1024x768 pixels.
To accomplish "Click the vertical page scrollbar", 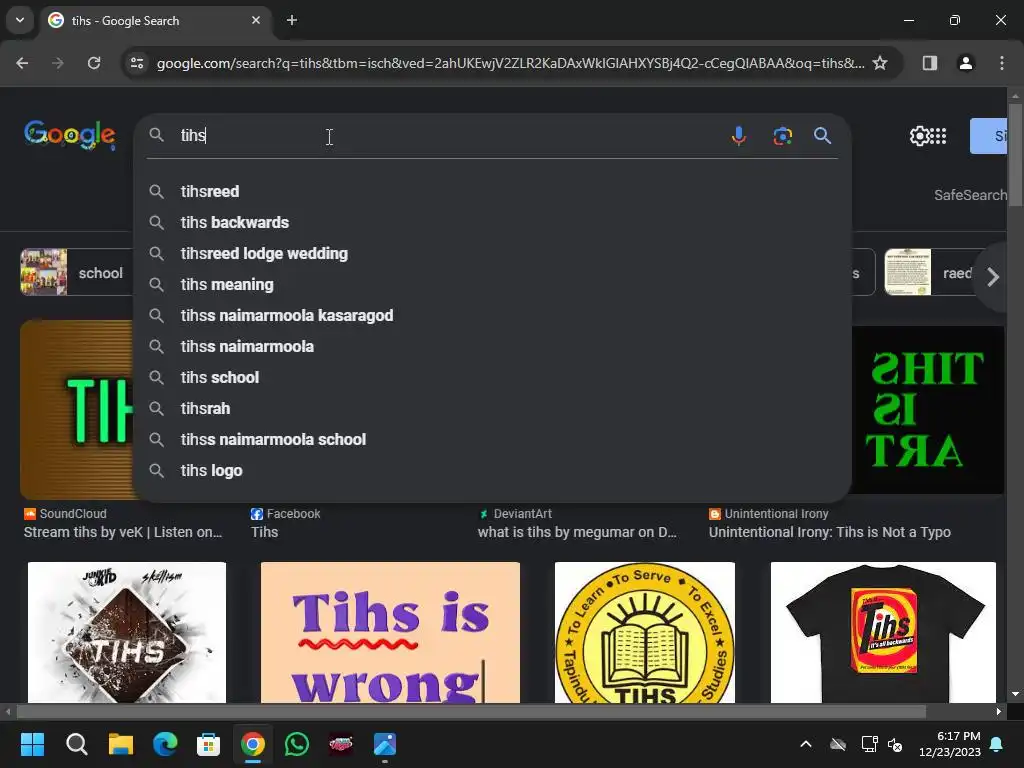I will pyautogui.click(x=1016, y=155).
